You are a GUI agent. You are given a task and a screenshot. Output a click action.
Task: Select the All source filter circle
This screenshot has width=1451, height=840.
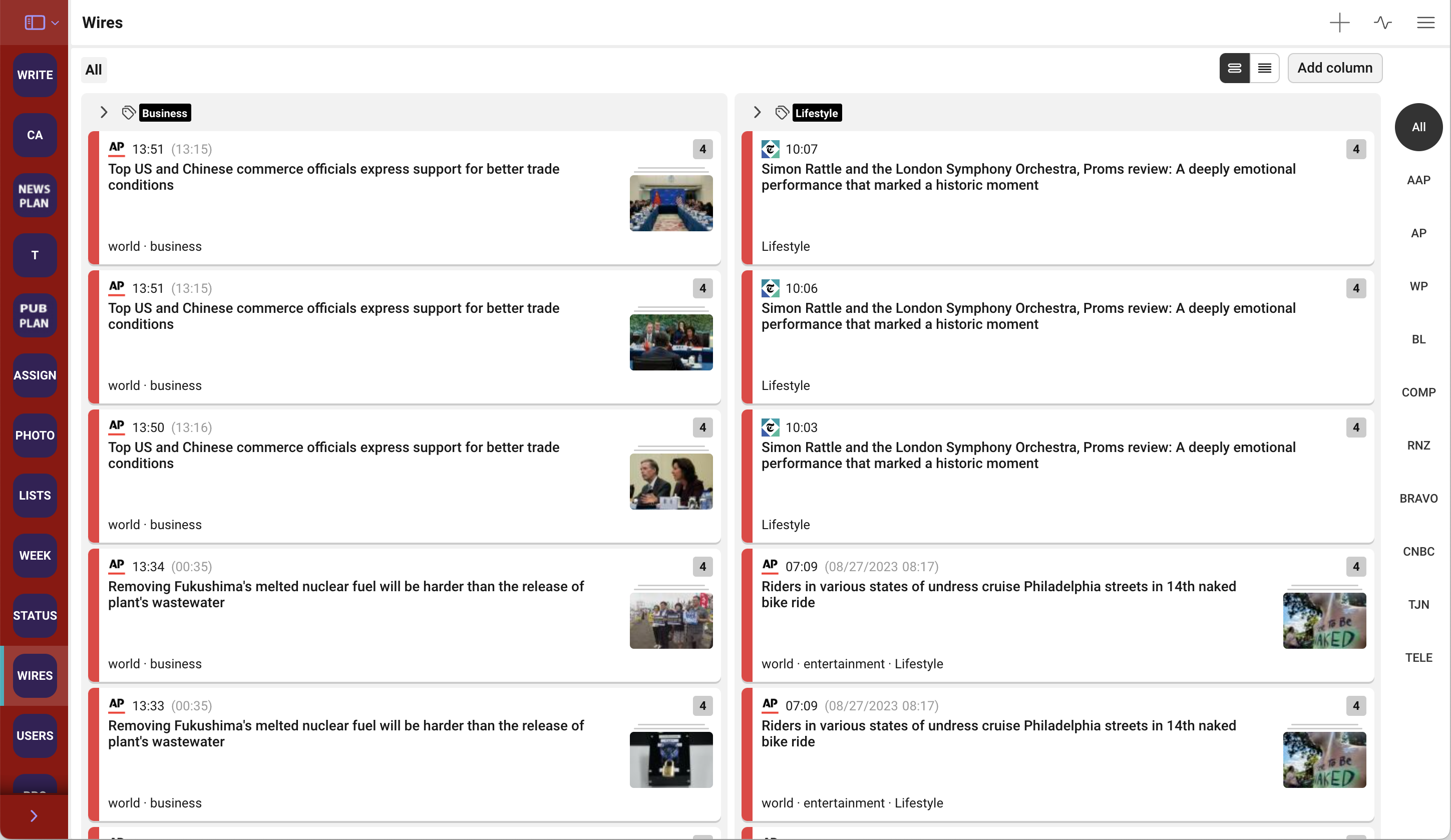click(1418, 127)
